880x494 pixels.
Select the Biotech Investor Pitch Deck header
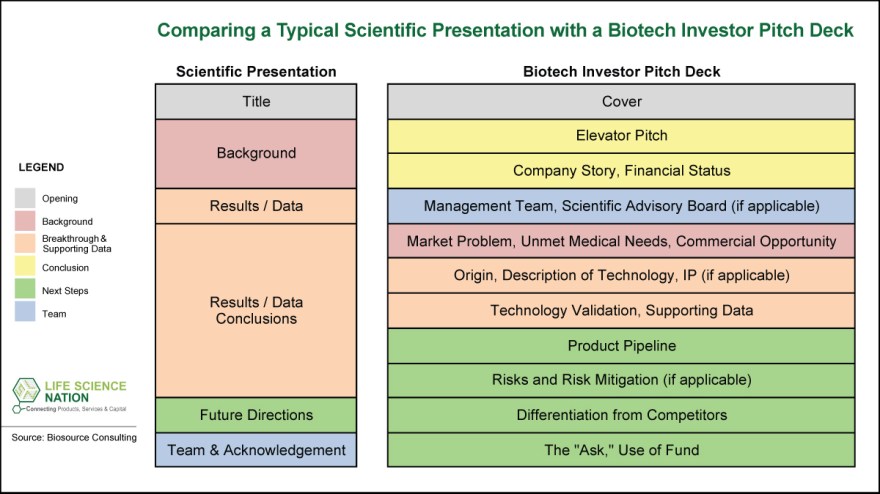click(x=621, y=72)
